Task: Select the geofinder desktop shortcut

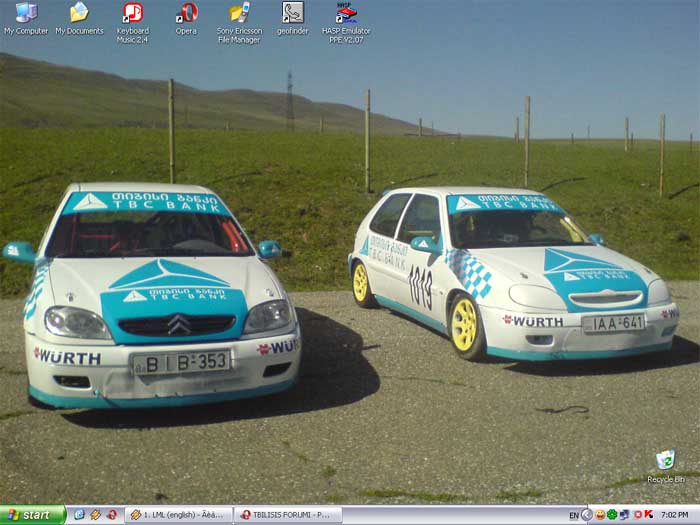Action: tap(293, 19)
